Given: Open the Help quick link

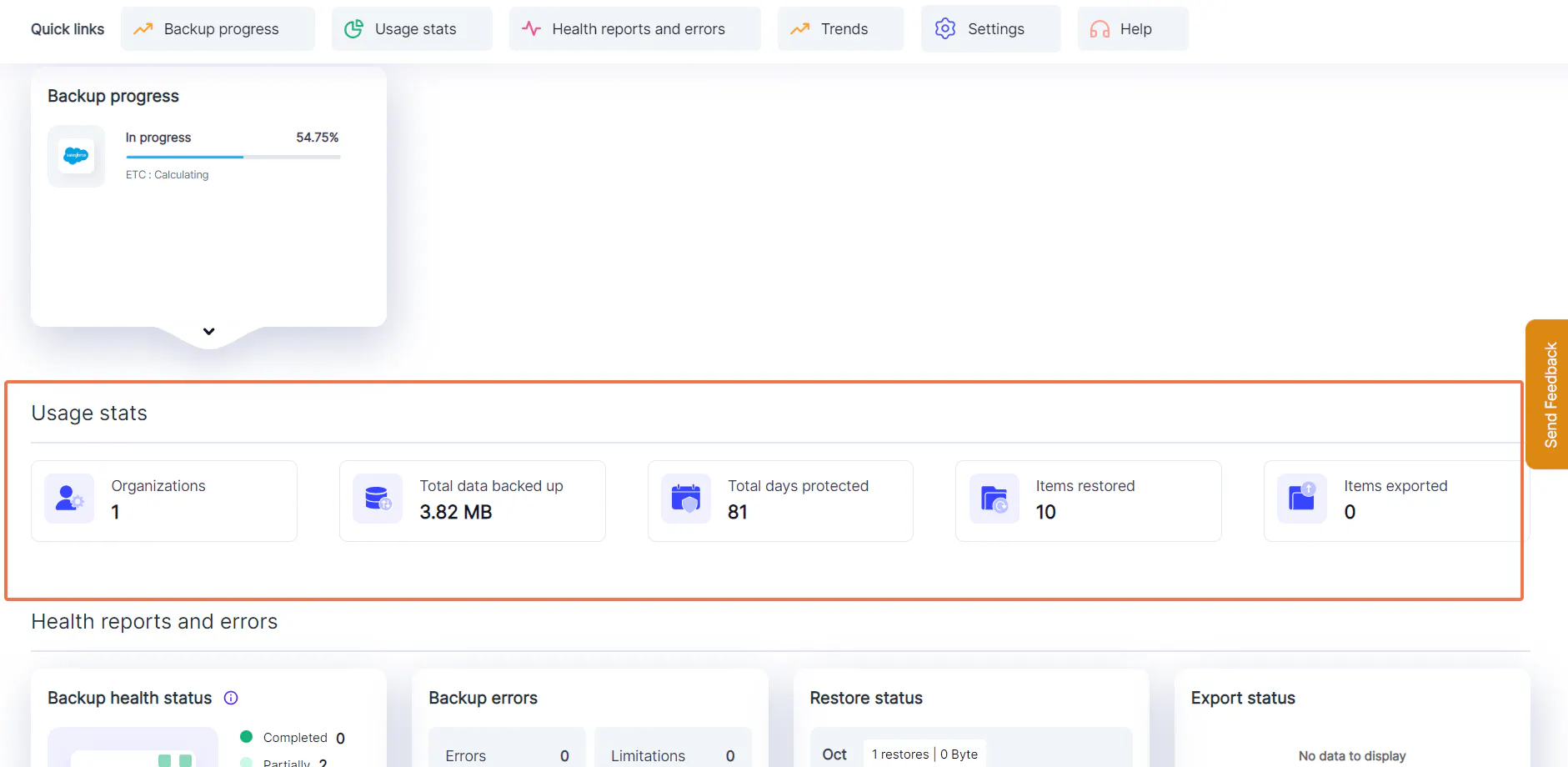Looking at the screenshot, I should (1133, 29).
